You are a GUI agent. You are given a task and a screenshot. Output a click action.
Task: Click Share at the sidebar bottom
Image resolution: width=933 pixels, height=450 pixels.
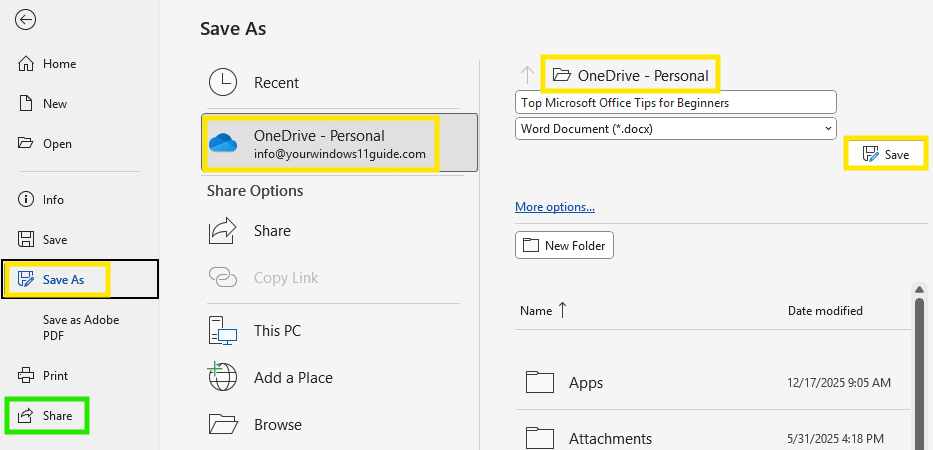[x=46, y=415]
